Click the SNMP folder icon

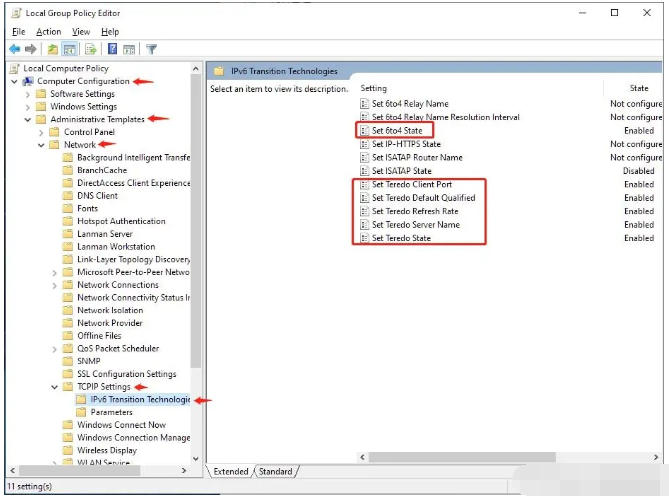[x=67, y=361]
